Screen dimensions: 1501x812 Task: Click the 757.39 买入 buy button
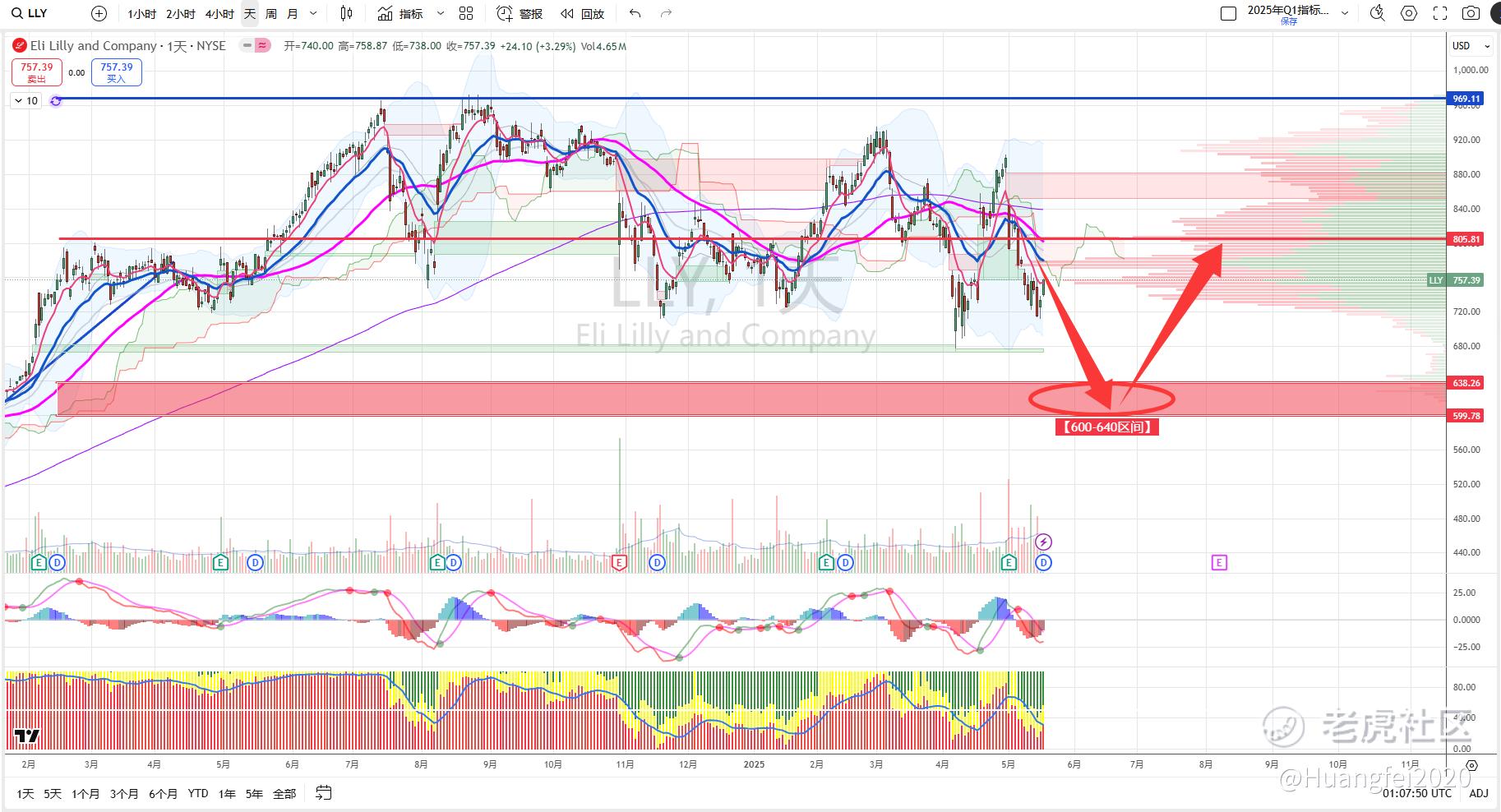pyautogui.click(x=116, y=72)
